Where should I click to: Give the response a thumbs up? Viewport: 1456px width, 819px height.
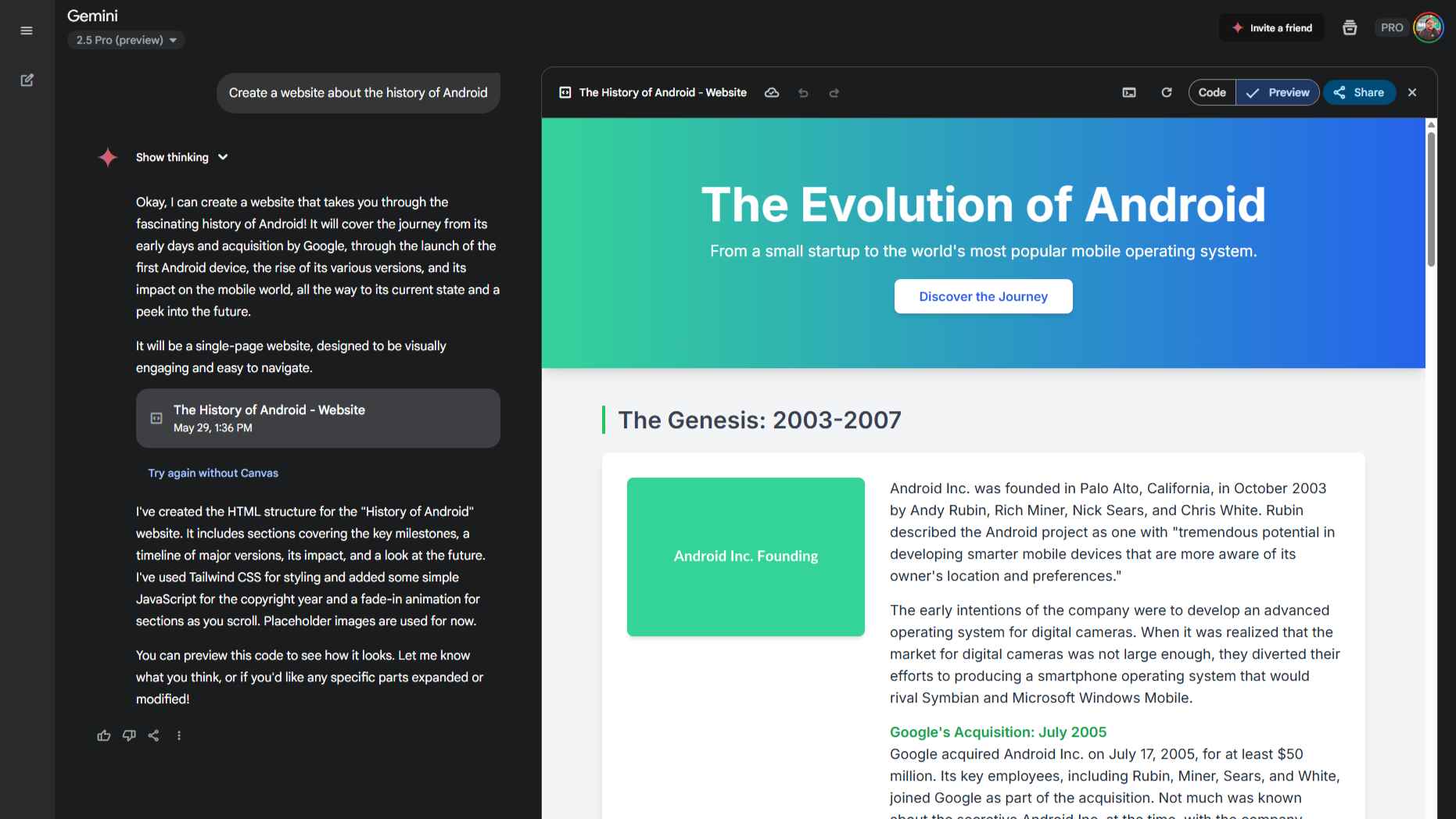(104, 735)
